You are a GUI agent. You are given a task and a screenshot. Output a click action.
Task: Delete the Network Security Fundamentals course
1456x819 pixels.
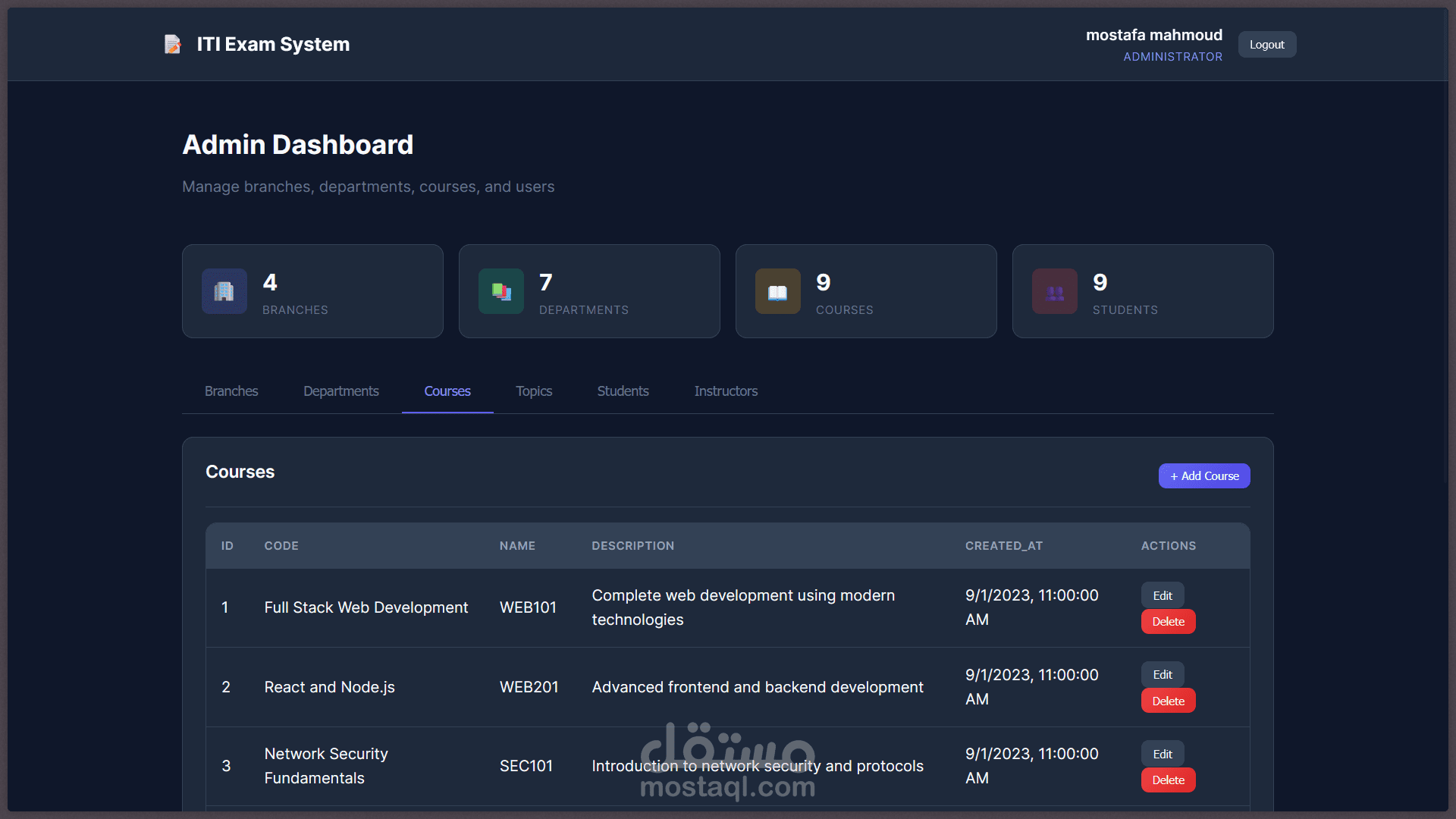click(1168, 780)
